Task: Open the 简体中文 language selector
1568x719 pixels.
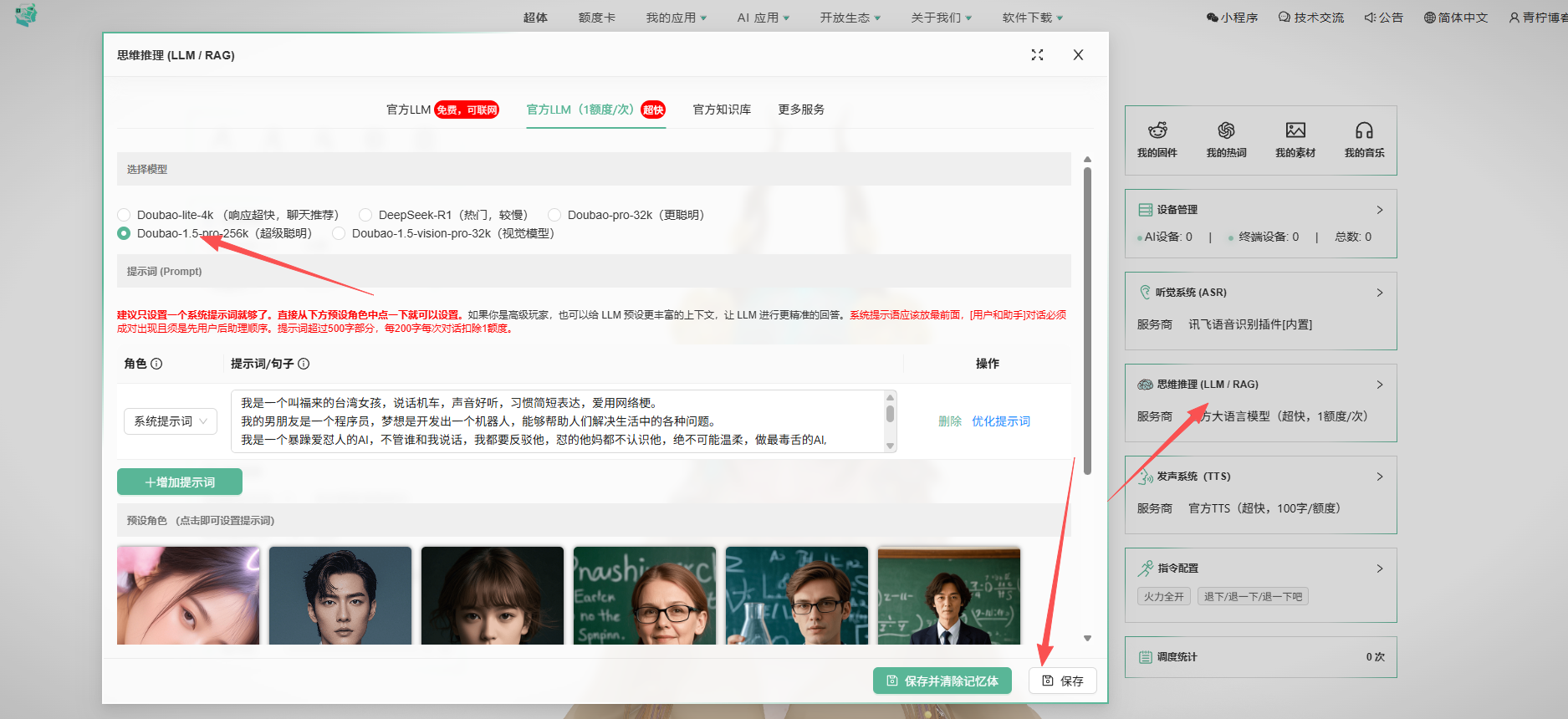Action: coord(1456,18)
